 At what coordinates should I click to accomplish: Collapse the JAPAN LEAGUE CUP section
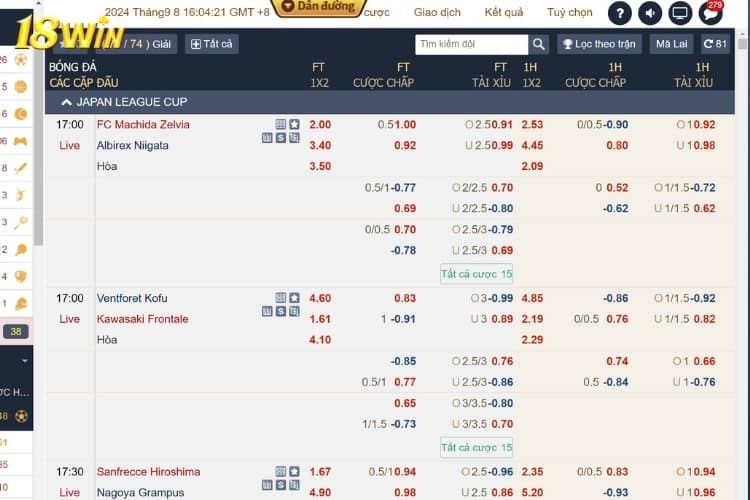point(66,102)
